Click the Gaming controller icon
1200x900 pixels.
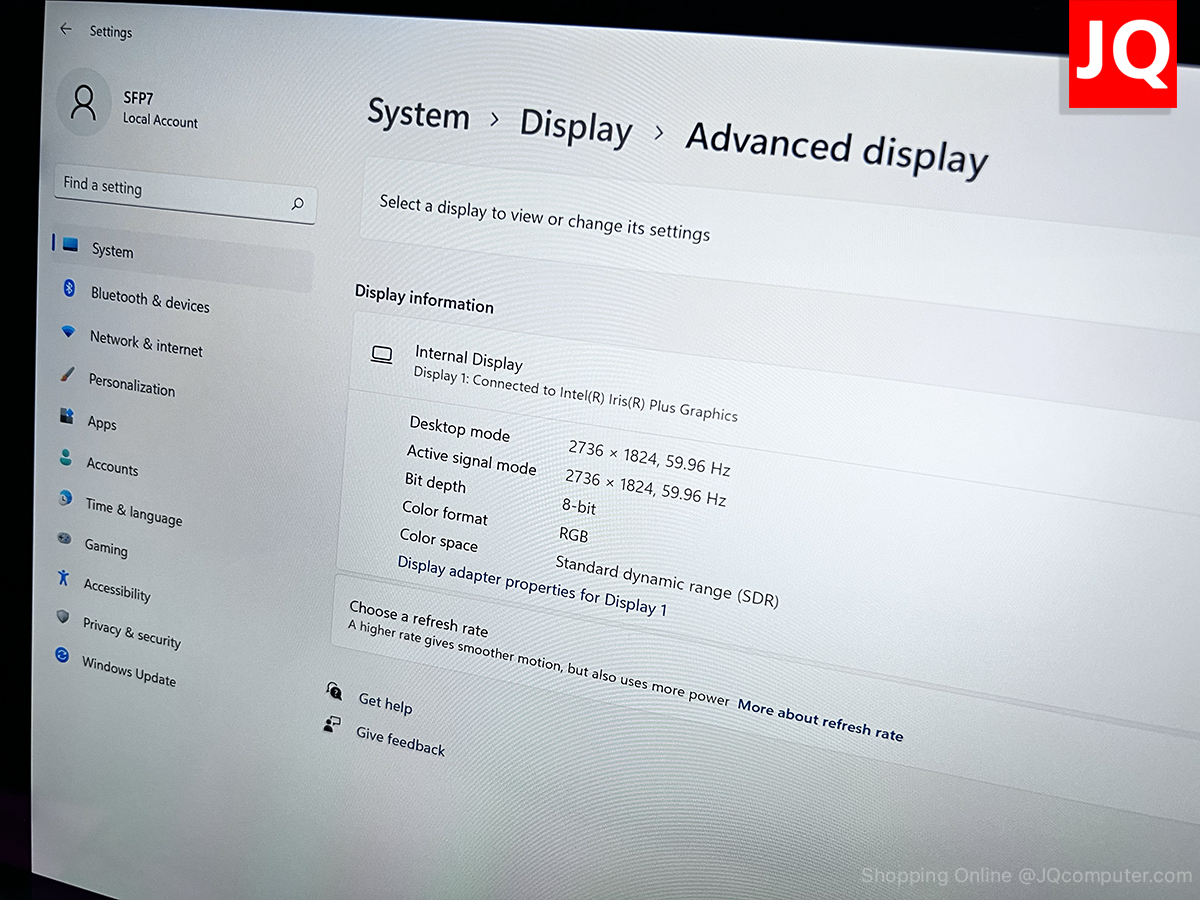tap(64, 538)
